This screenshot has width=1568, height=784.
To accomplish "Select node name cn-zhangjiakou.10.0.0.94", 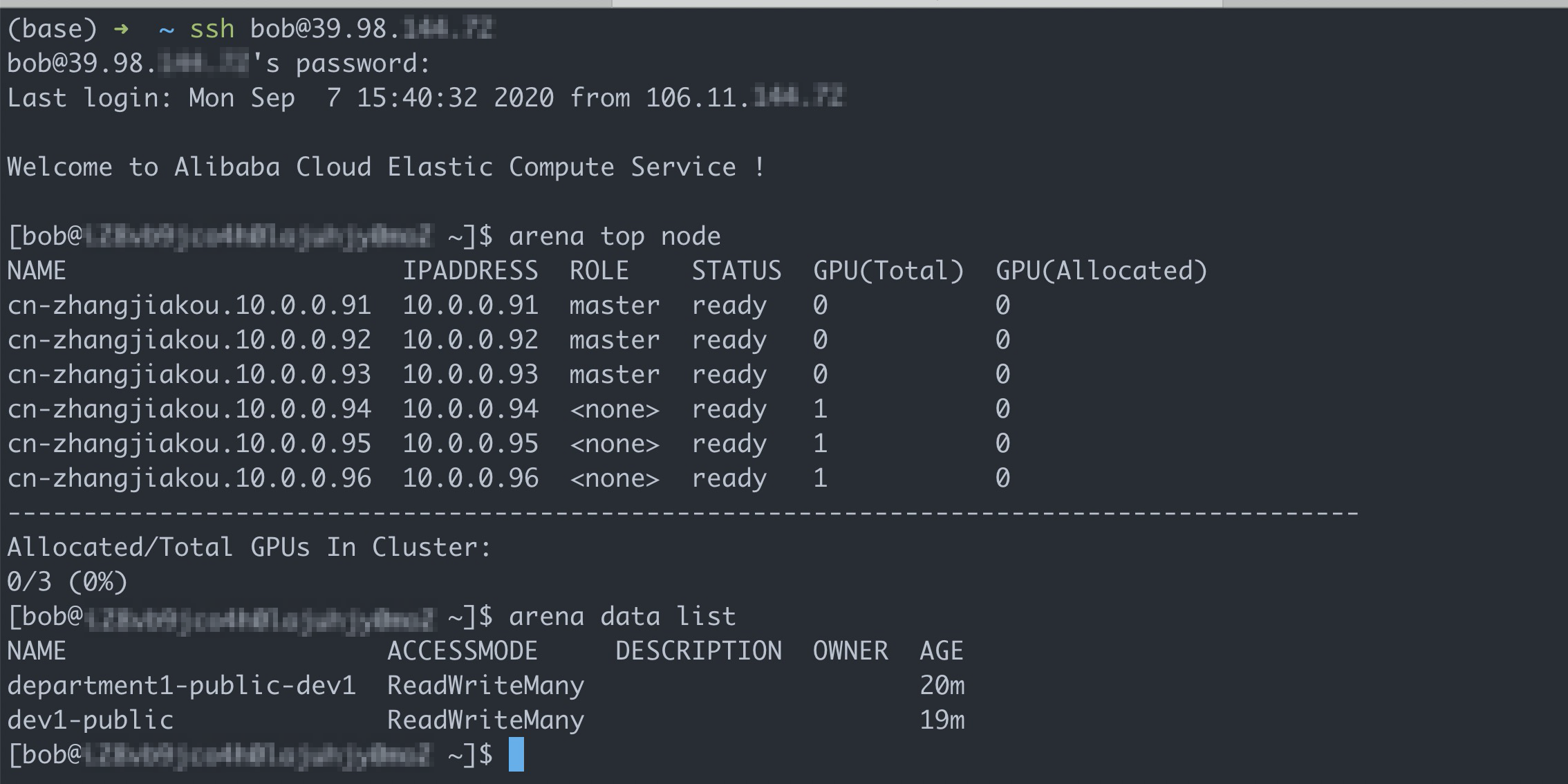I will click(189, 409).
